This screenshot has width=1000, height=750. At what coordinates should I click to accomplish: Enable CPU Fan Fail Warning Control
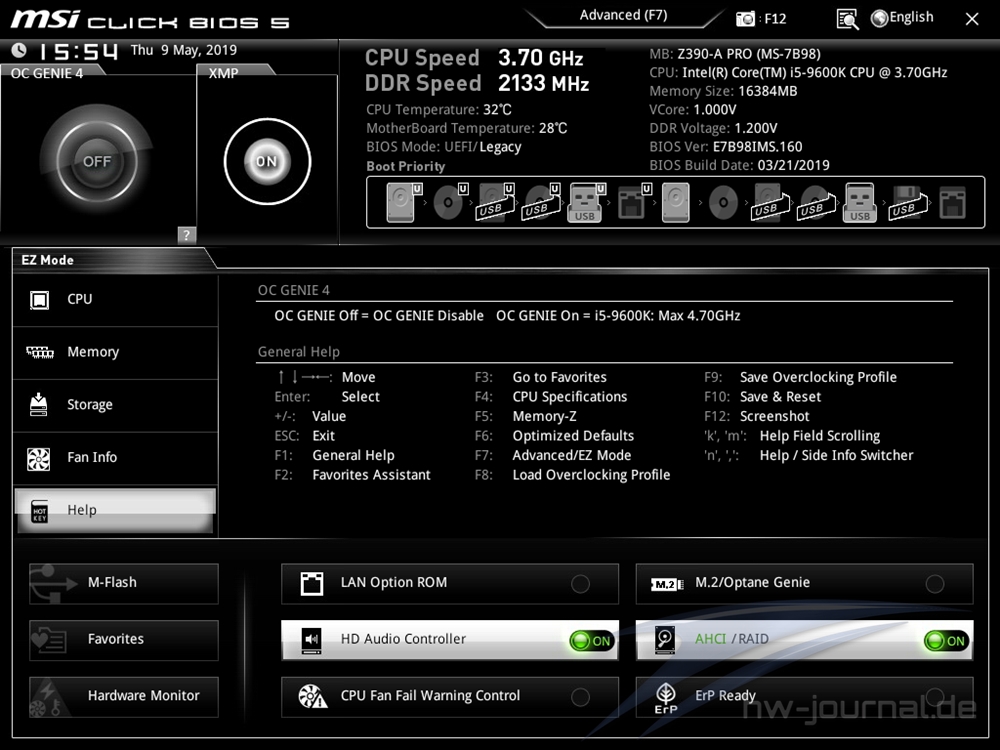[580, 697]
